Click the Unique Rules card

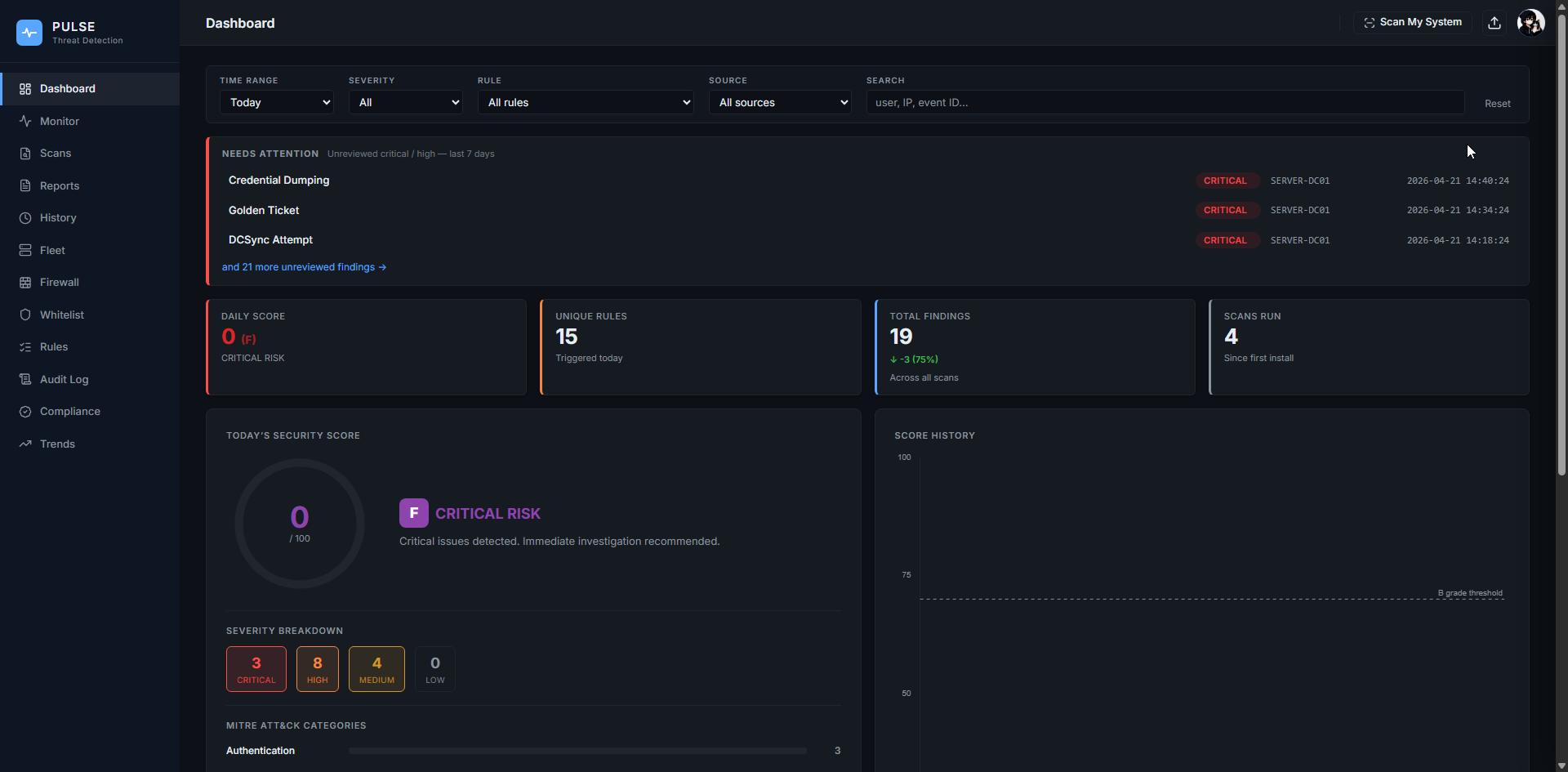click(701, 347)
